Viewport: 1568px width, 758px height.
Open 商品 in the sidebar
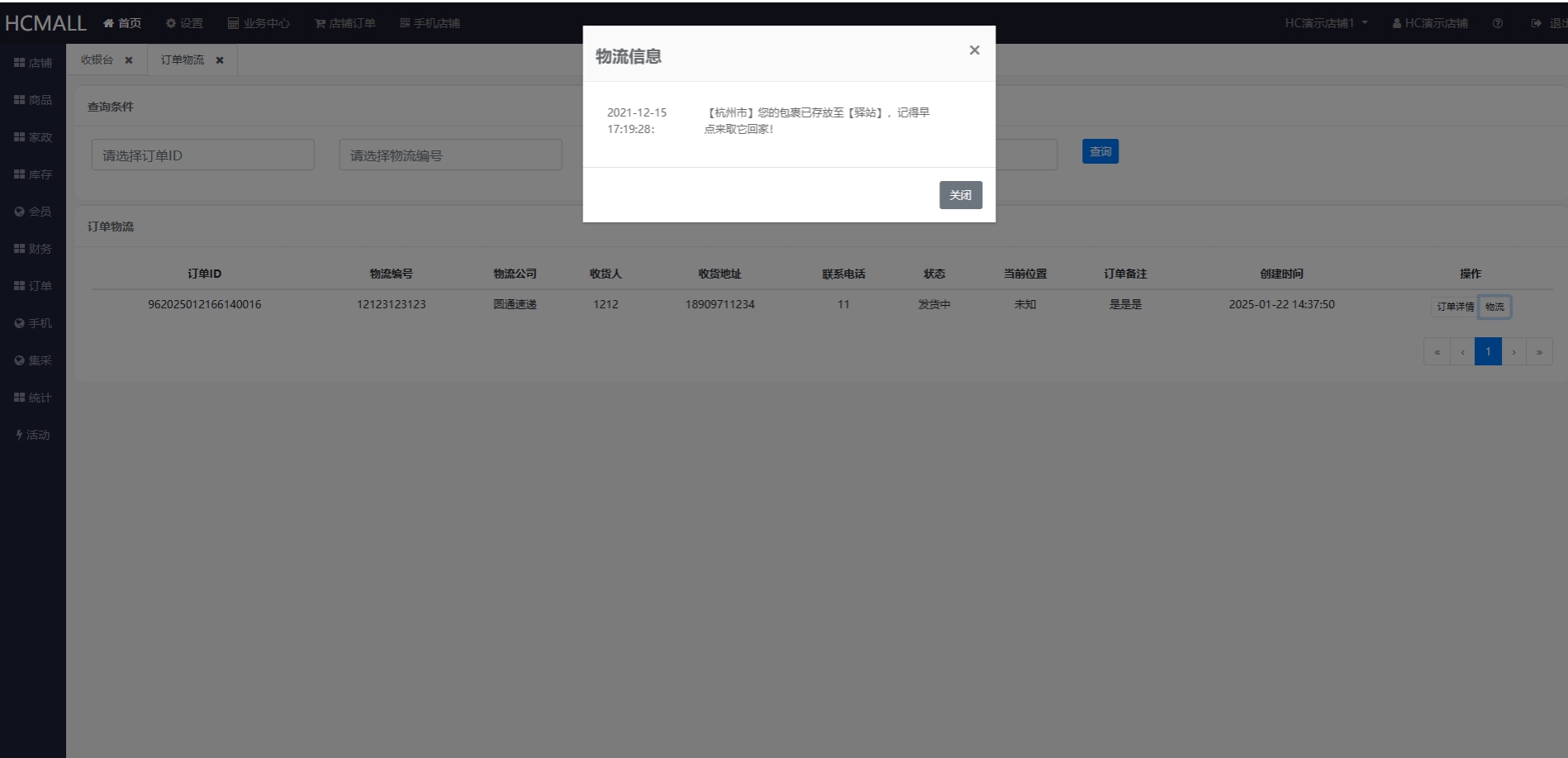(x=33, y=100)
